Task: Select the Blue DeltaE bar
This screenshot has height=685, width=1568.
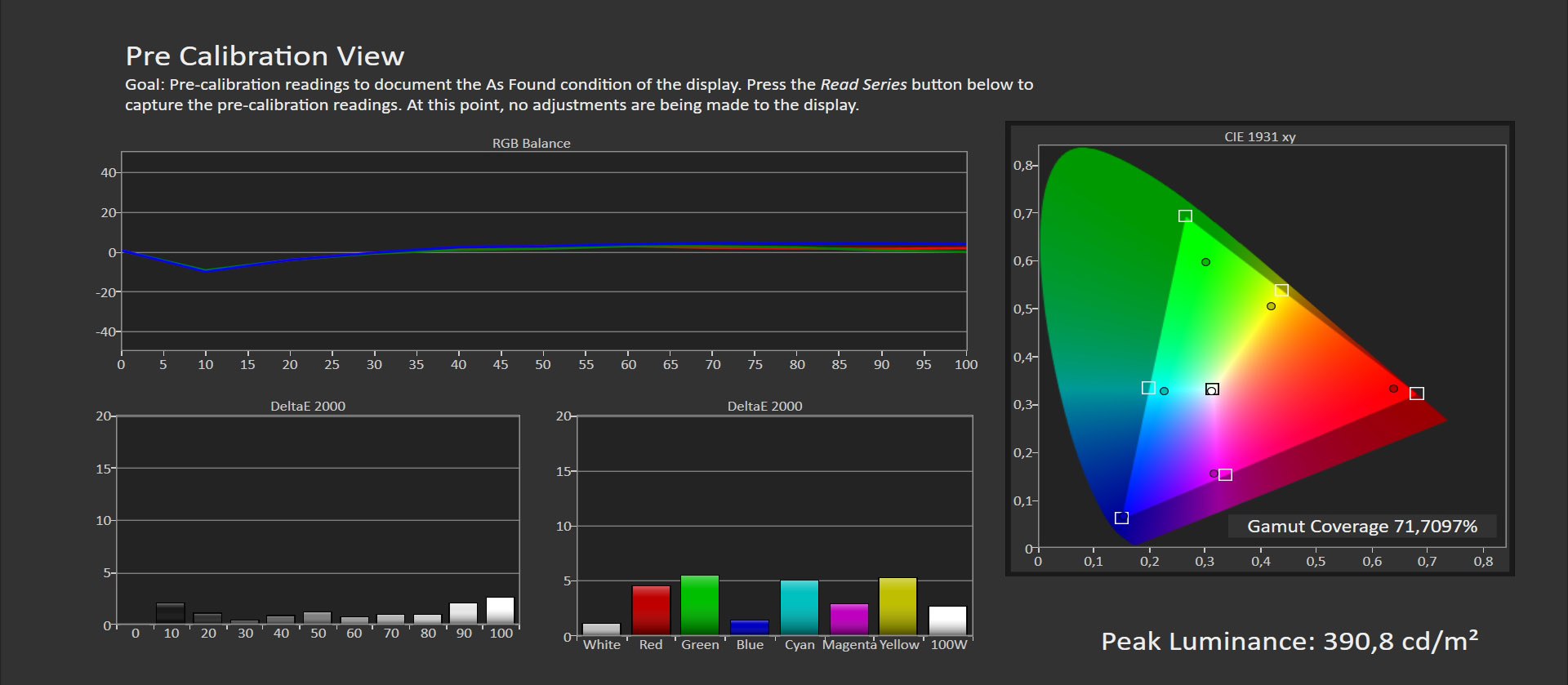Action: point(750,627)
